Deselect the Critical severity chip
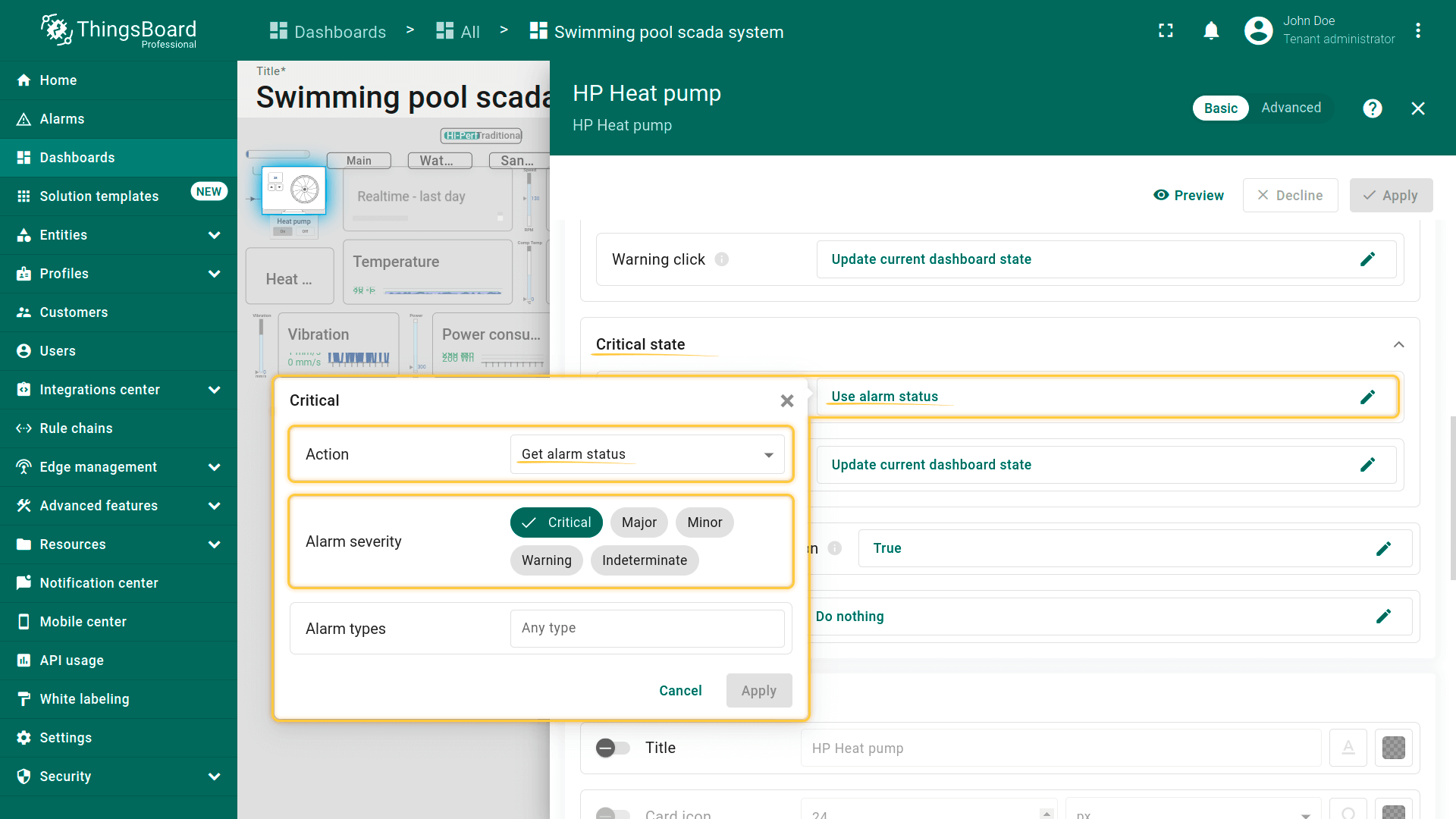 coord(556,522)
